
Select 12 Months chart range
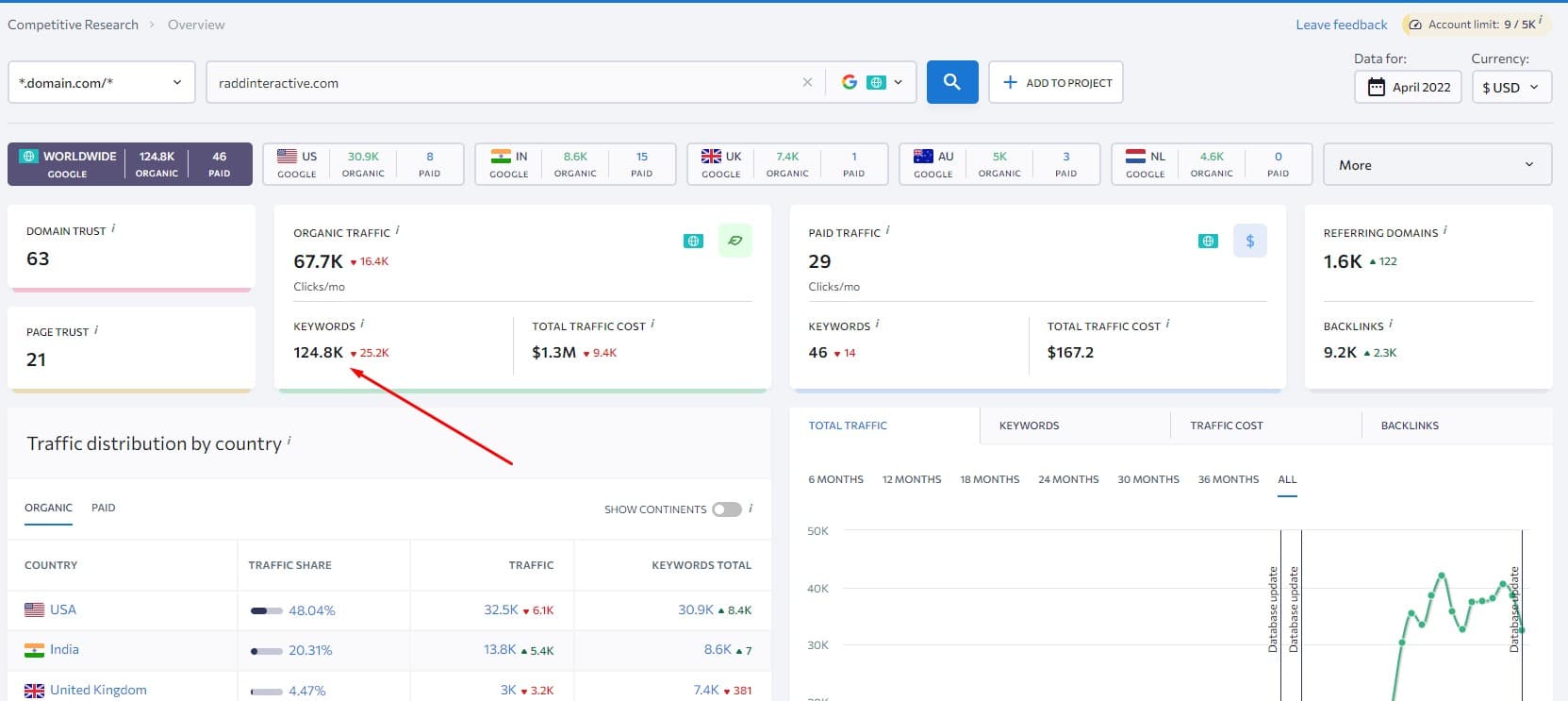click(x=912, y=479)
